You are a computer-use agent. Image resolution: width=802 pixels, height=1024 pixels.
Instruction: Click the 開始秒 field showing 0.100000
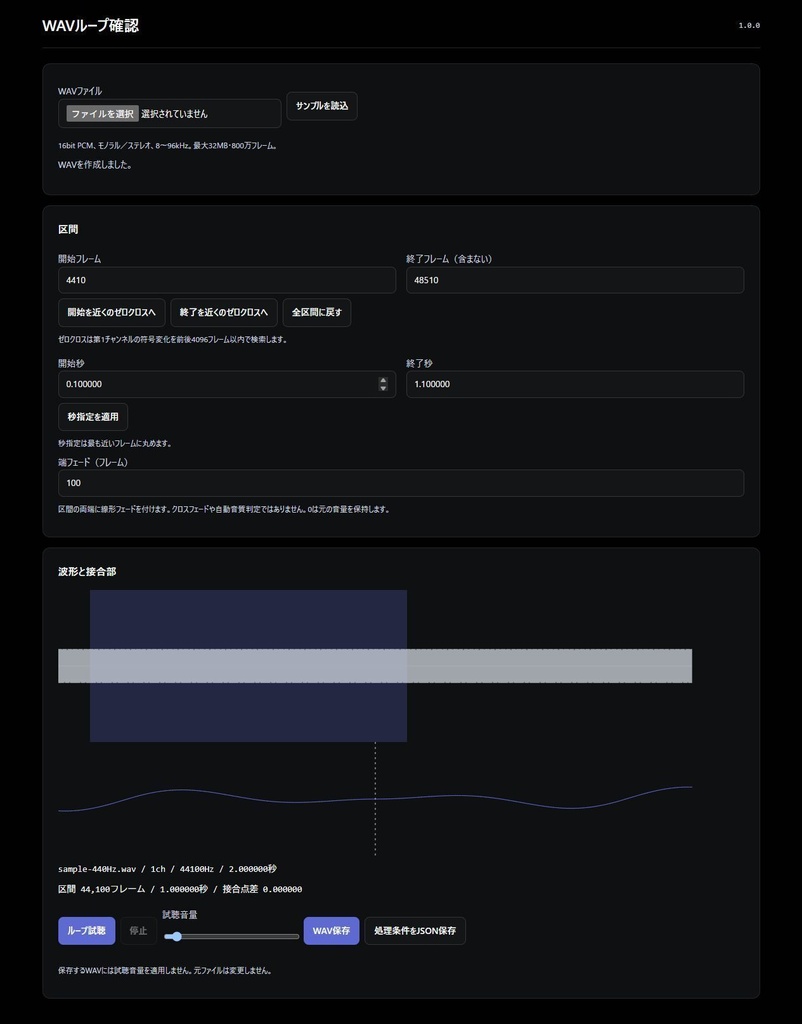click(219, 384)
